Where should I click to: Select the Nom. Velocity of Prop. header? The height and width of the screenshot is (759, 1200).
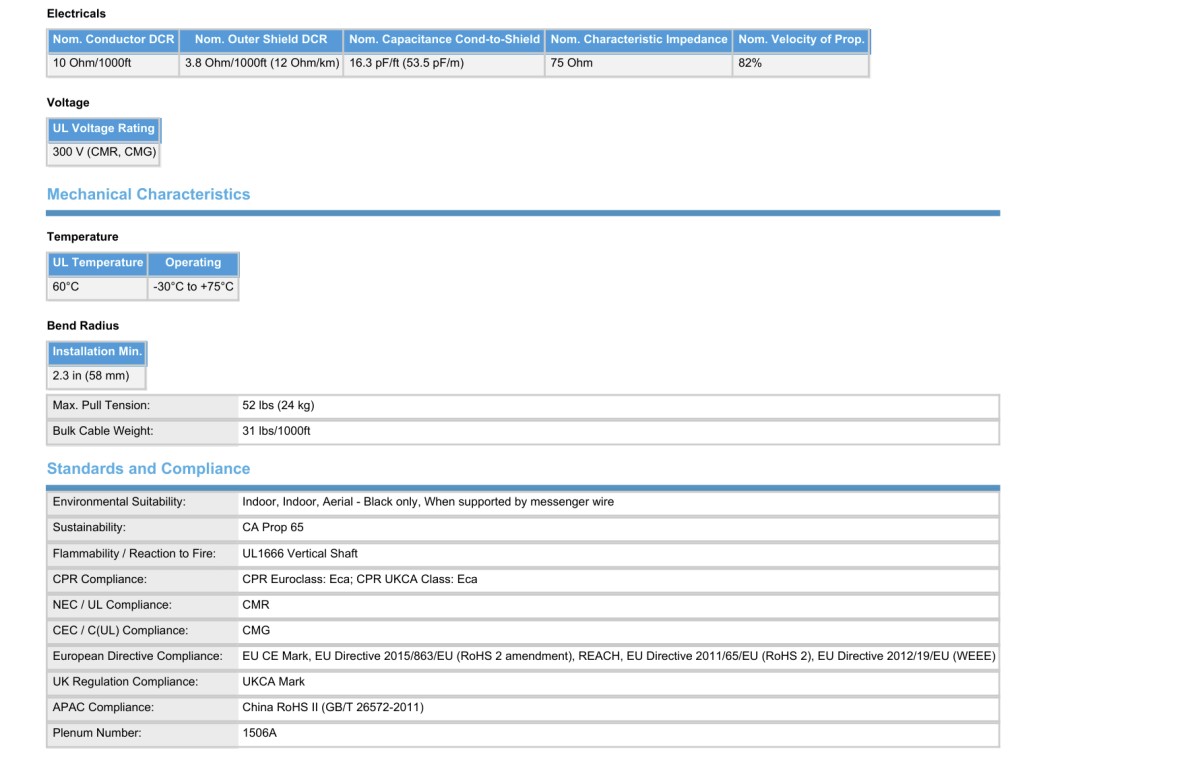coord(800,40)
